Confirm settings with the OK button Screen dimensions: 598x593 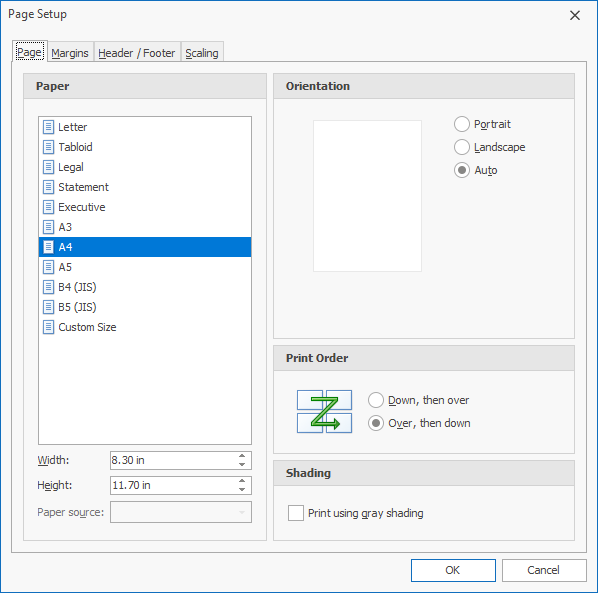(x=453, y=570)
